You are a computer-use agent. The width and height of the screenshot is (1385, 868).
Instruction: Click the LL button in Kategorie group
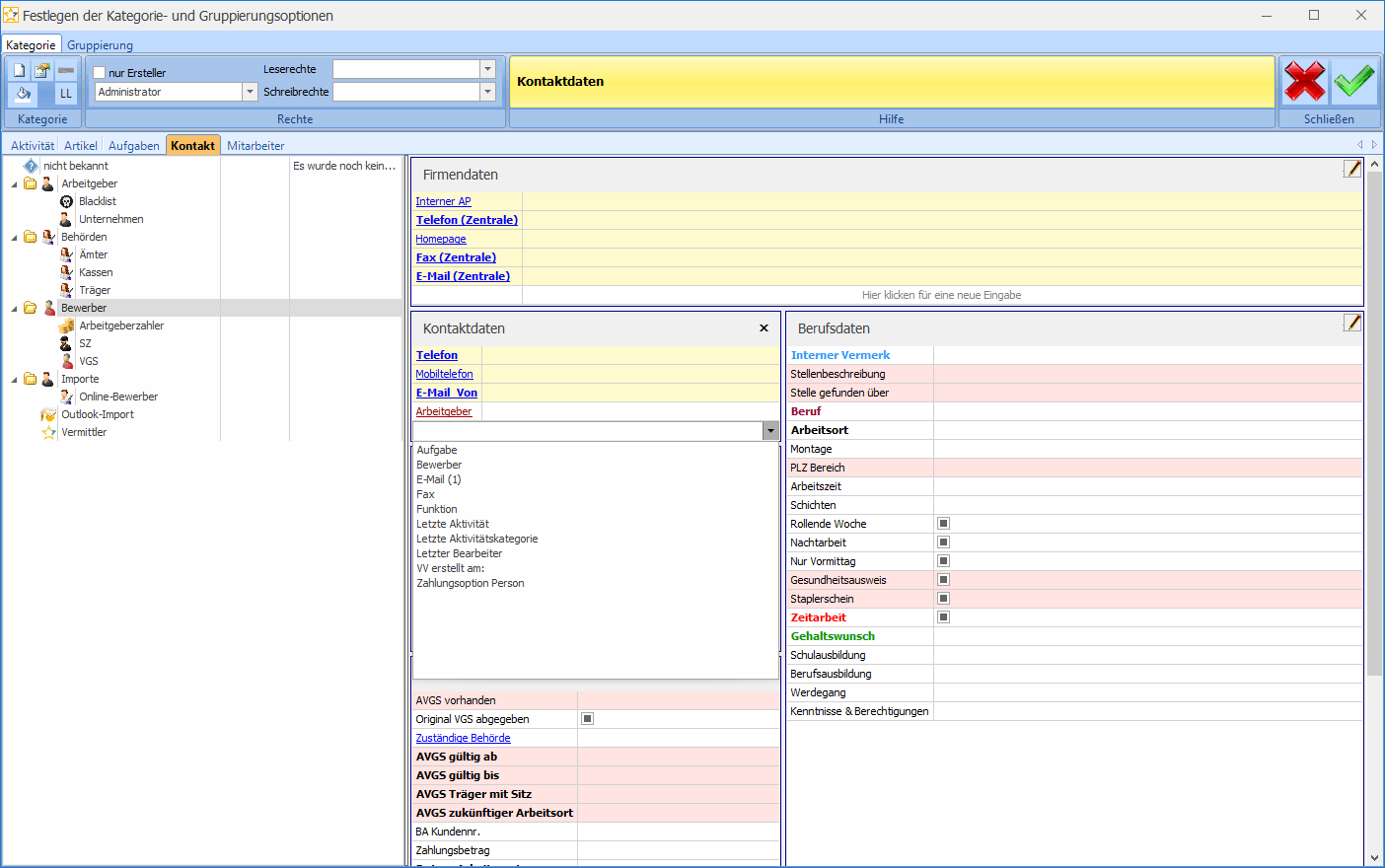66,94
